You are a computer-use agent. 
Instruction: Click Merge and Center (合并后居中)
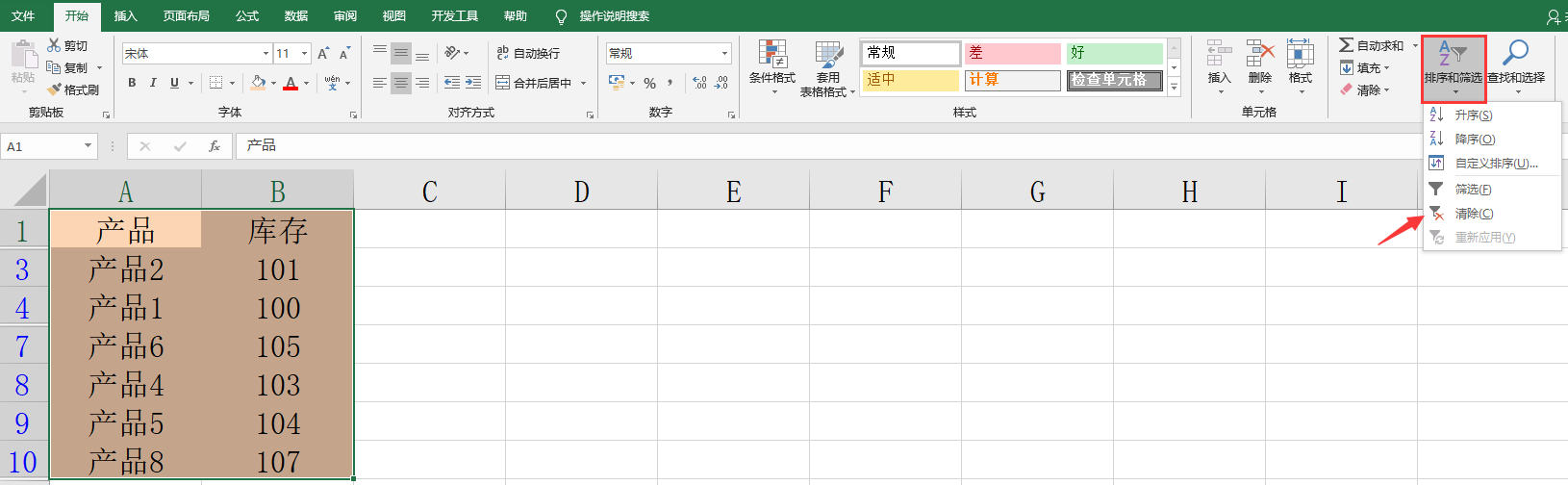coord(533,83)
